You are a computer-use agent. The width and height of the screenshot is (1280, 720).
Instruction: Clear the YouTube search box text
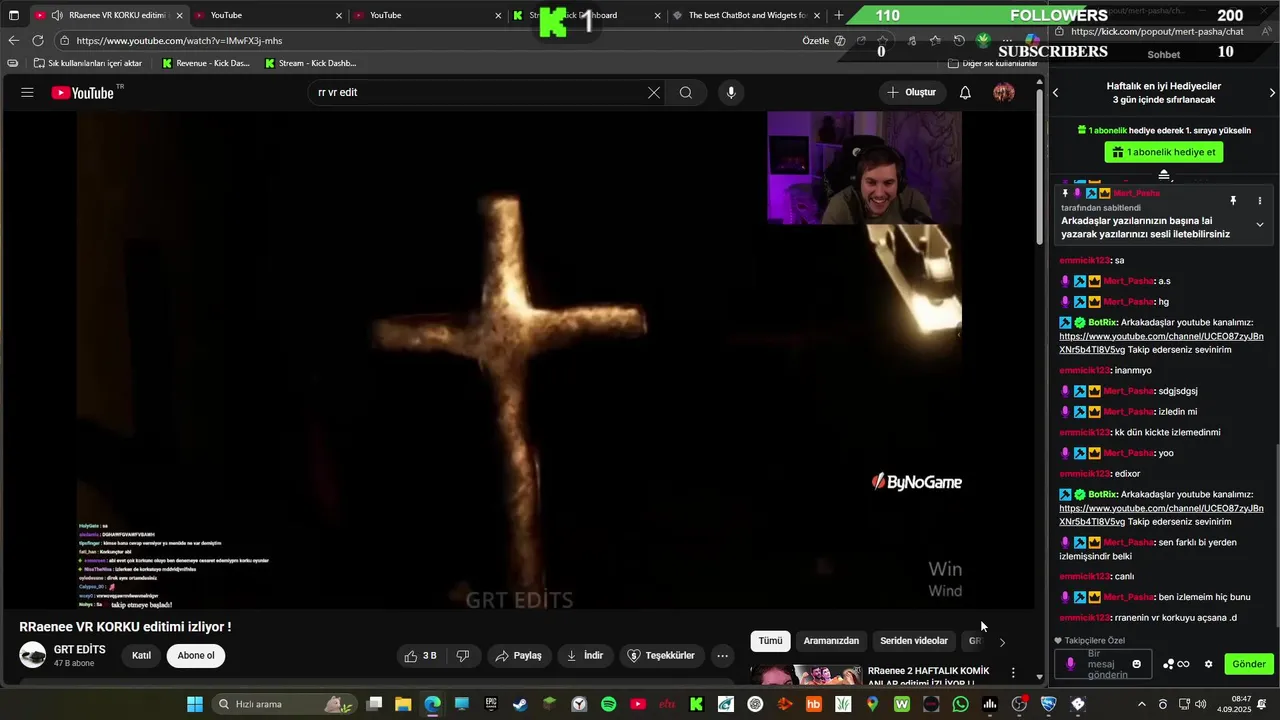tap(654, 92)
